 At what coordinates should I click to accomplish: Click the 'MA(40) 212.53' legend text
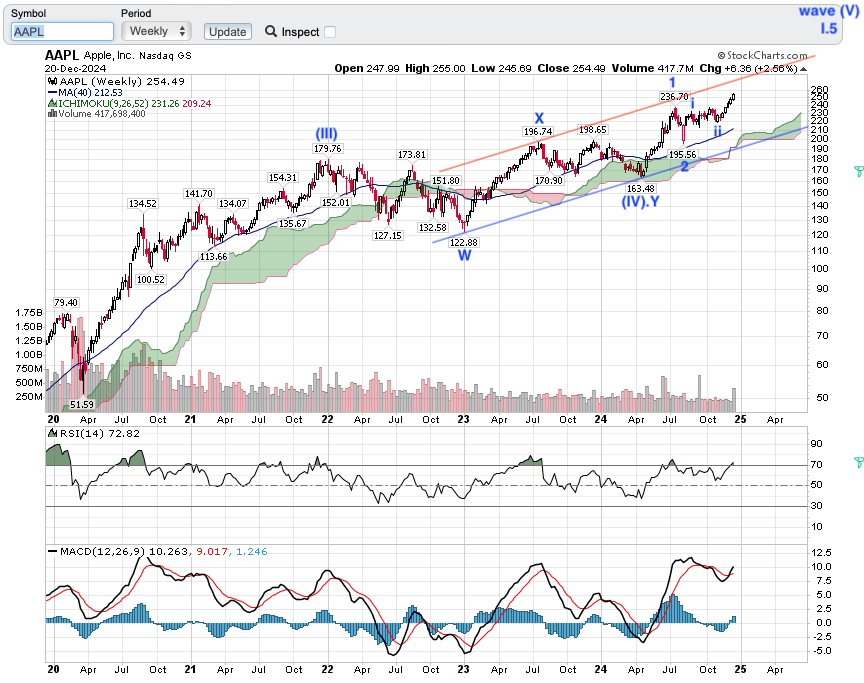[x=90, y=93]
